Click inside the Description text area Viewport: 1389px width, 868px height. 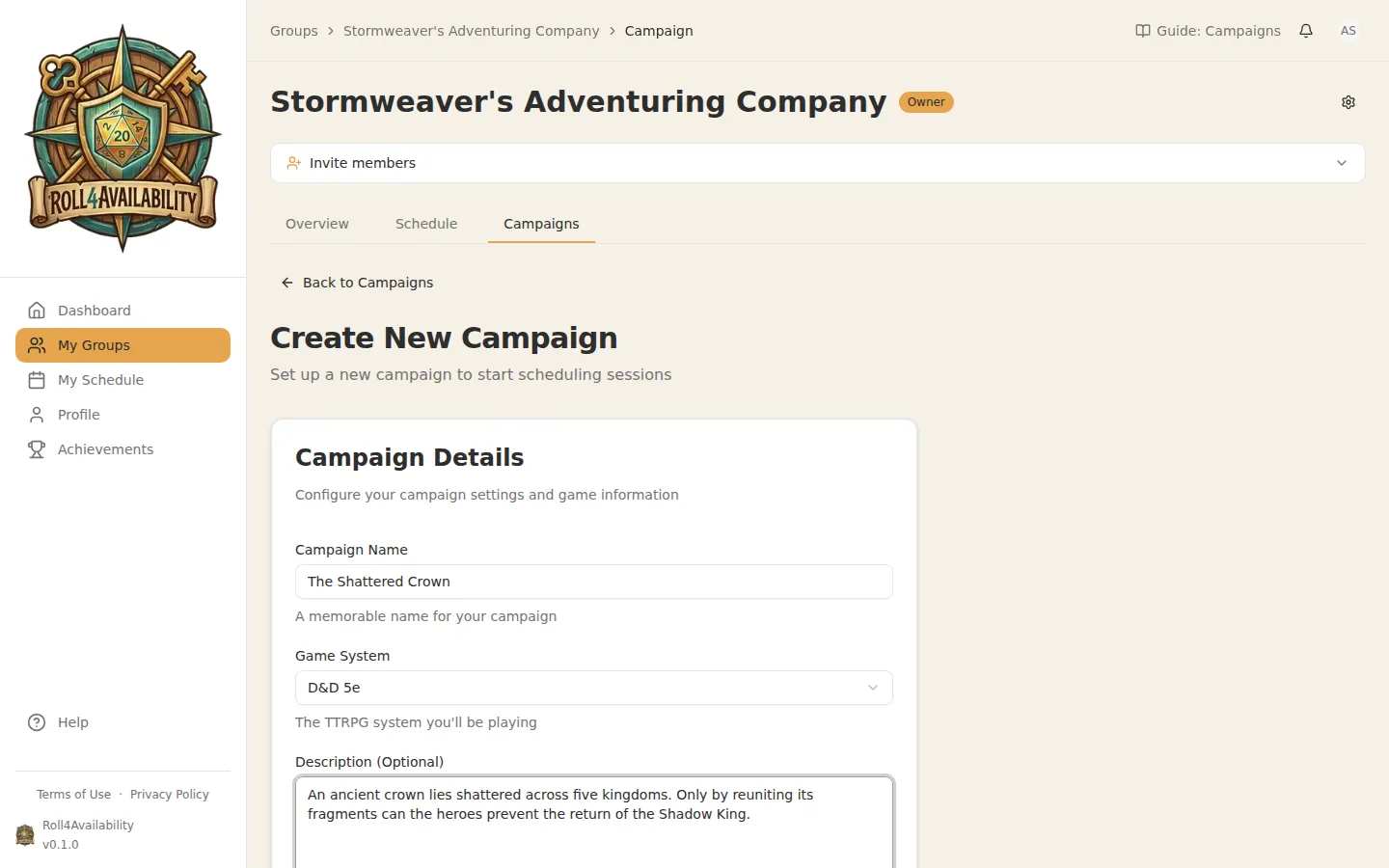(x=593, y=820)
